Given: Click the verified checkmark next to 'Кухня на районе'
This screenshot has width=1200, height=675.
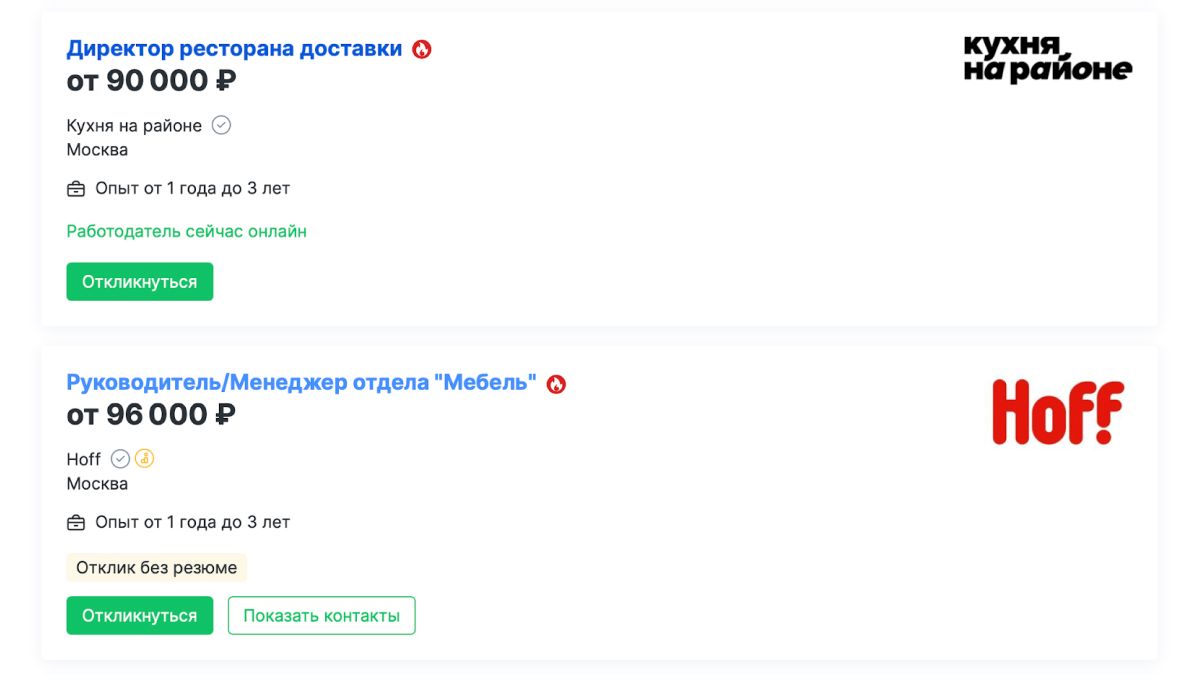Looking at the screenshot, I should pyautogui.click(x=222, y=124).
